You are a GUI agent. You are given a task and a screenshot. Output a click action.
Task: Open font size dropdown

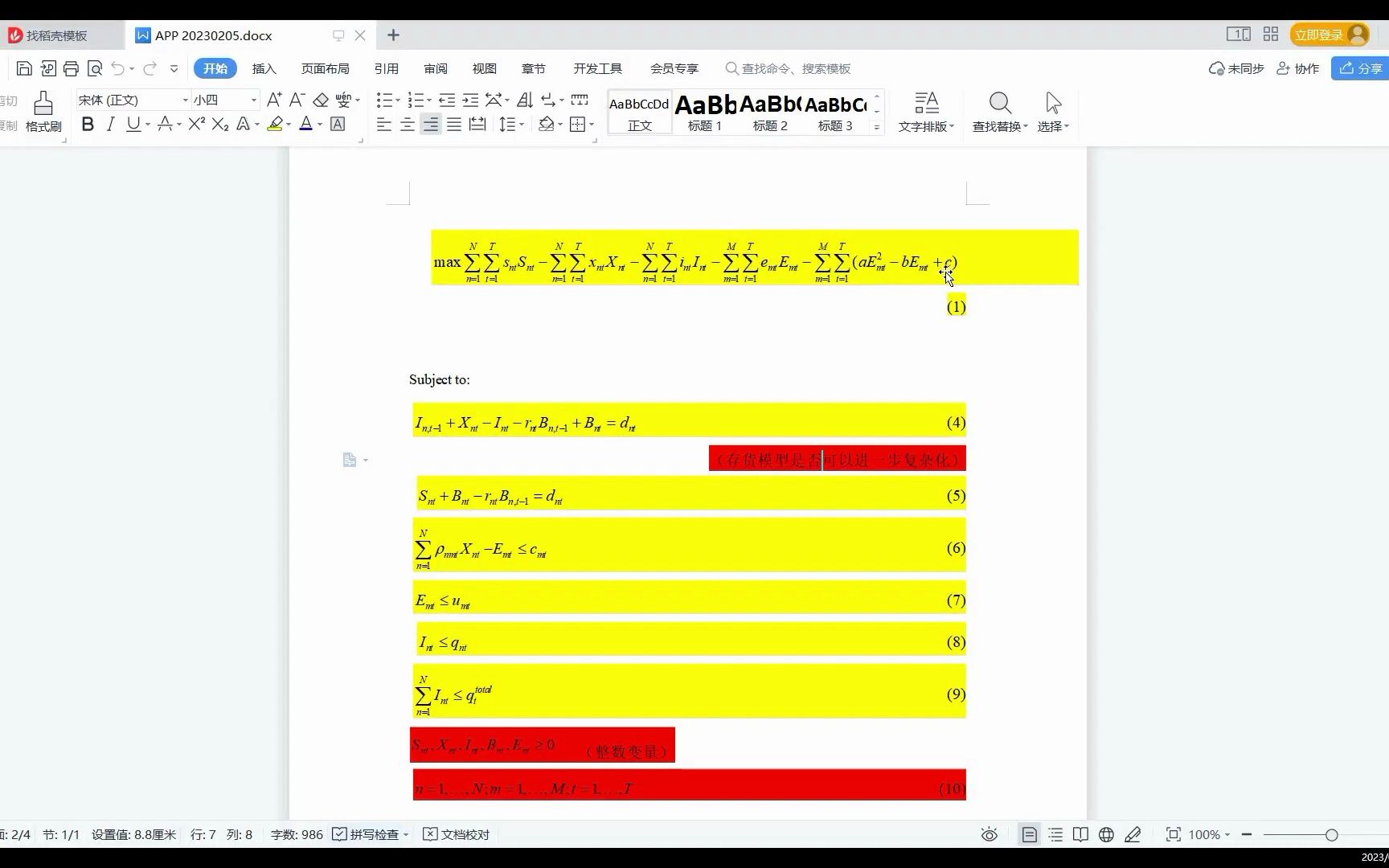click(x=254, y=100)
